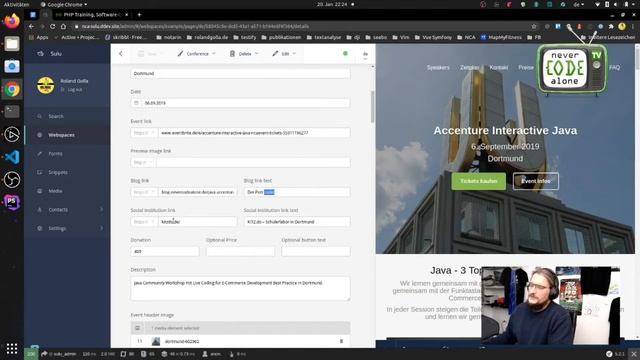The image size is (640, 360).
Task: Open Media in the Sulu sidebar
Action: pos(55,191)
